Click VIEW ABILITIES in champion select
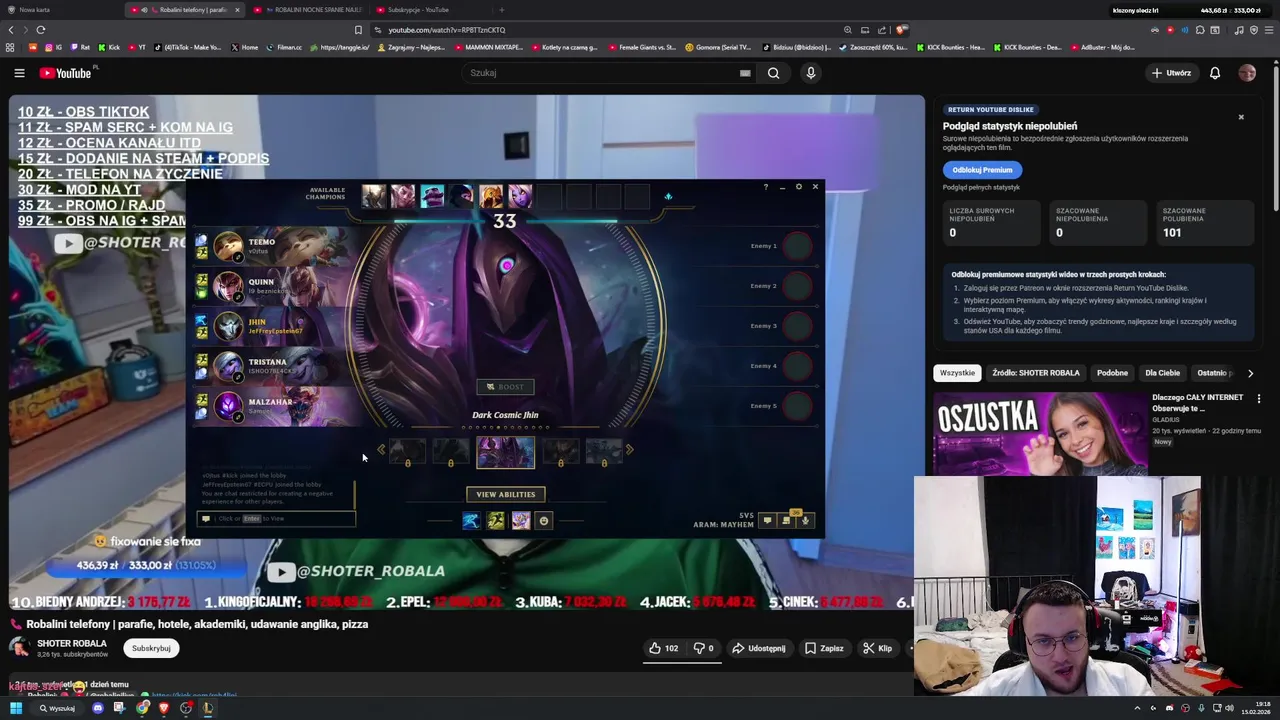The image size is (1280, 720). pos(505,494)
